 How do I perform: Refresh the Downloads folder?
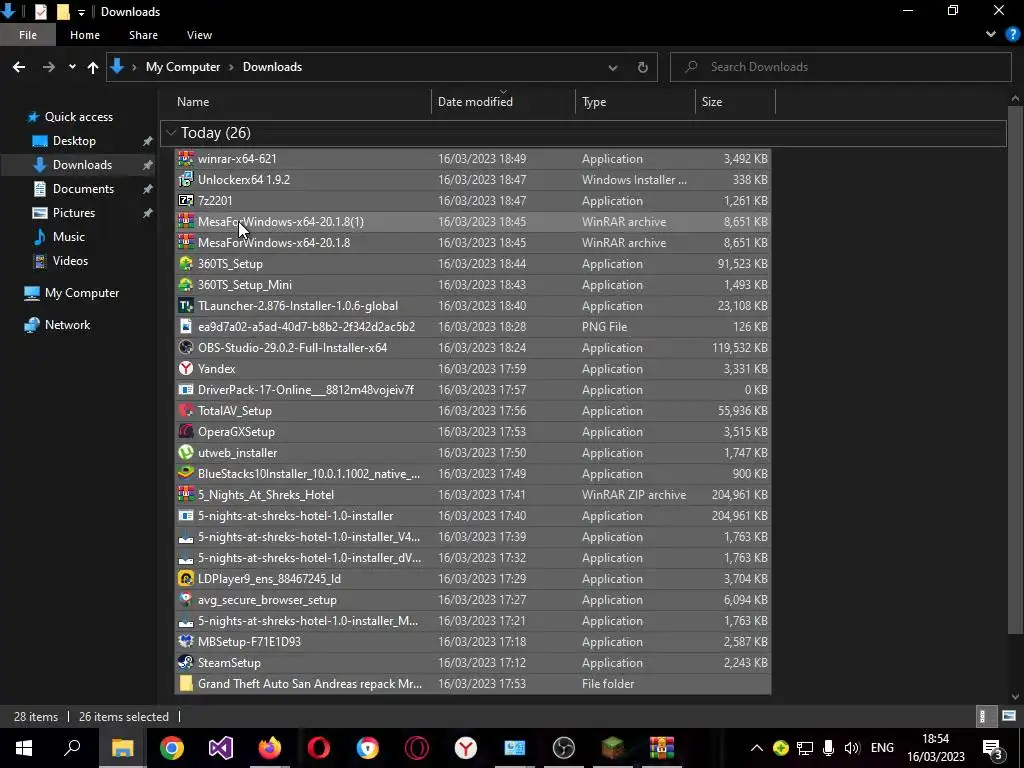tap(643, 67)
